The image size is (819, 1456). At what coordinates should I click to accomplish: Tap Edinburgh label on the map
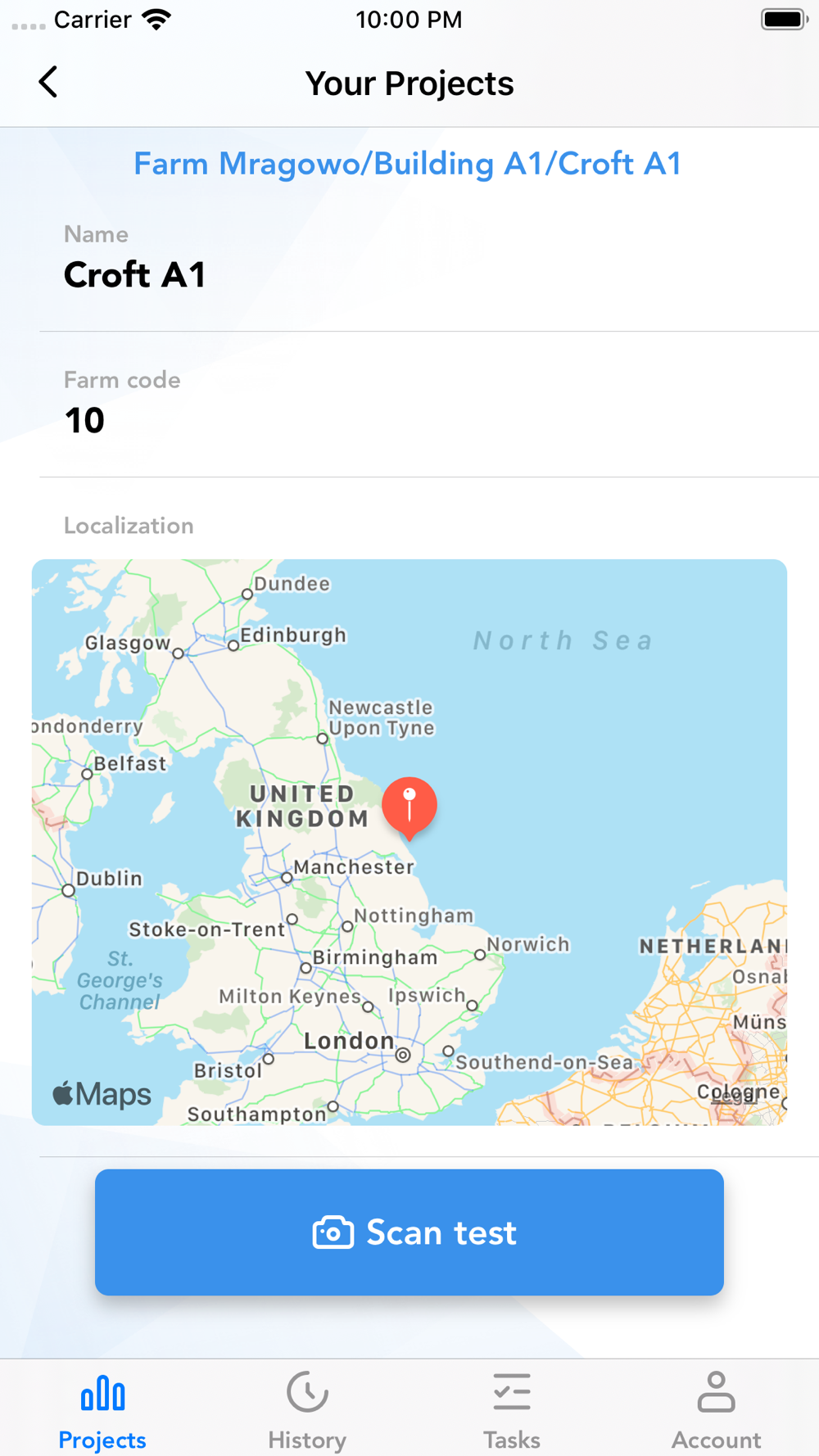[x=293, y=635]
